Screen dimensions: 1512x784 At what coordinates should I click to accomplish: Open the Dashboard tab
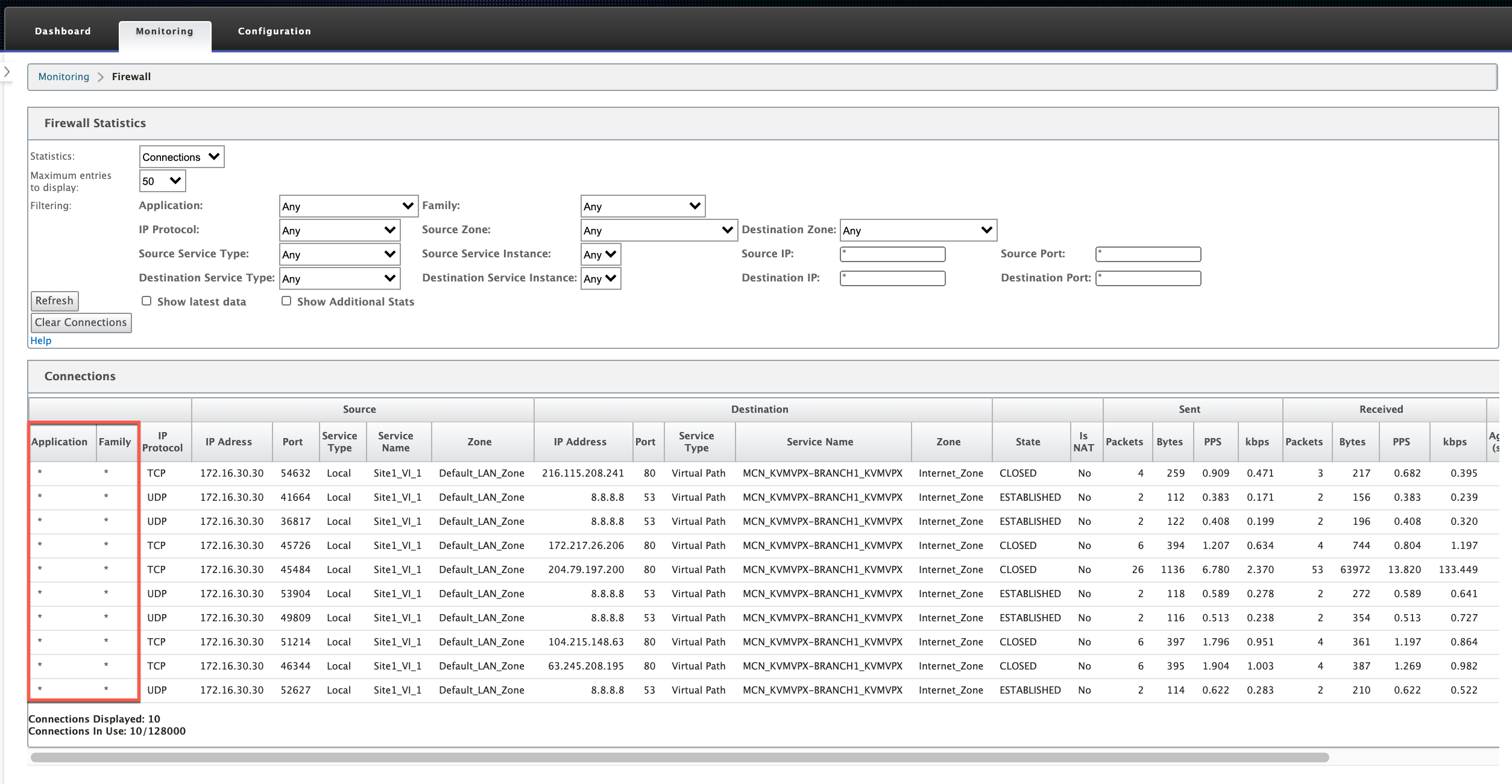tap(63, 31)
